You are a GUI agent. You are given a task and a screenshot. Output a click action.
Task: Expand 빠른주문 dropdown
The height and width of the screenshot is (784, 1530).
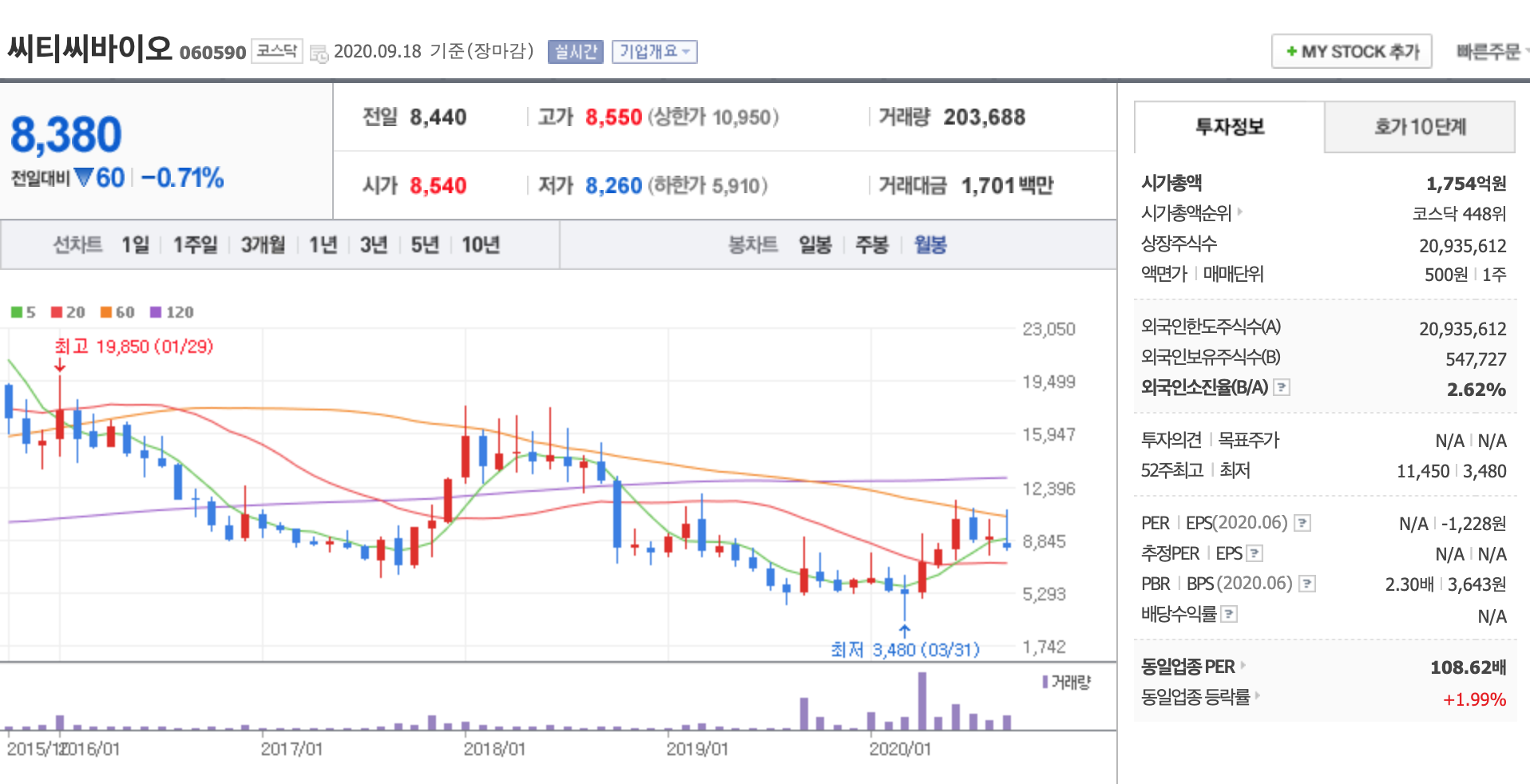[x=1492, y=52]
